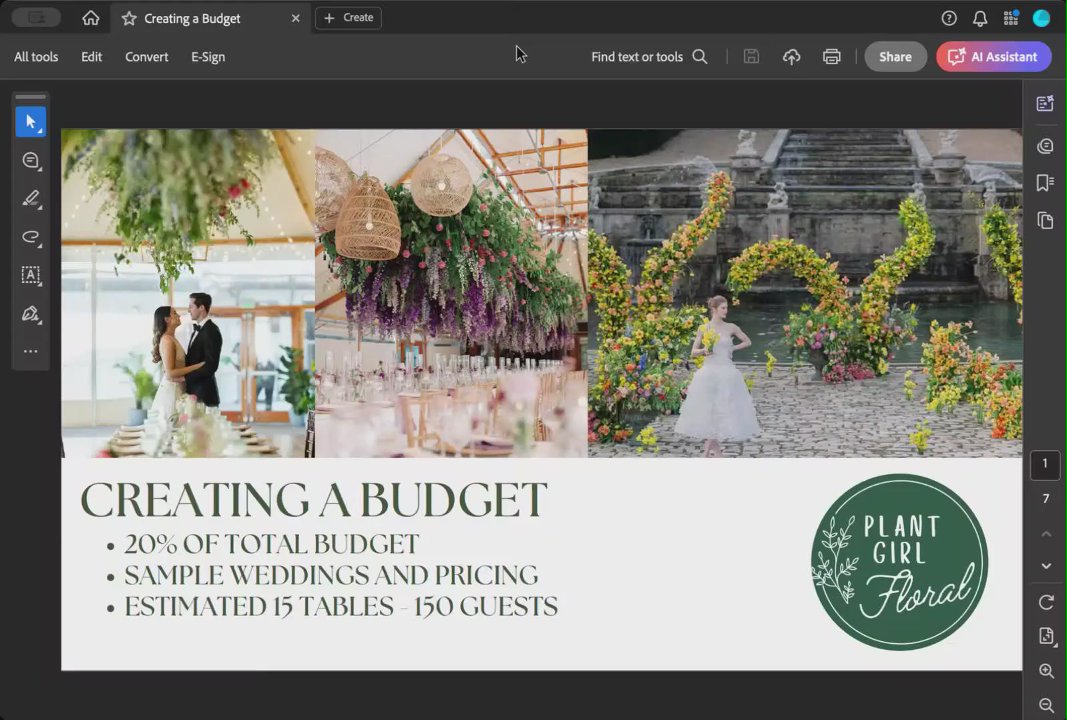This screenshot has height=720, width=1067.
Task: Go to the Home icon
Action: (x=91, y=18)
